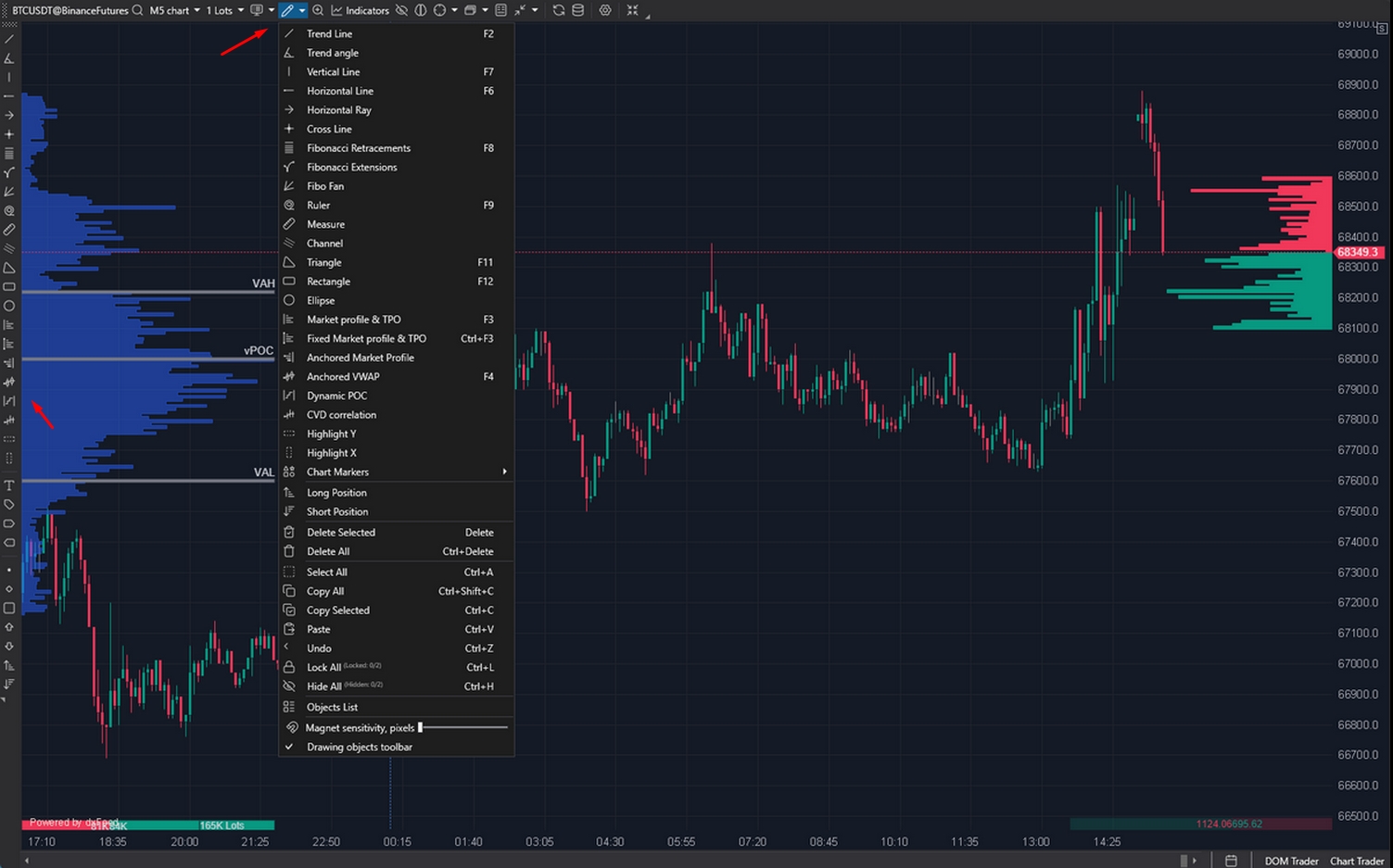Choose Anchored VWAP in drawing menu
This screenshot has width=1393, height=868.
click(343, 376)
